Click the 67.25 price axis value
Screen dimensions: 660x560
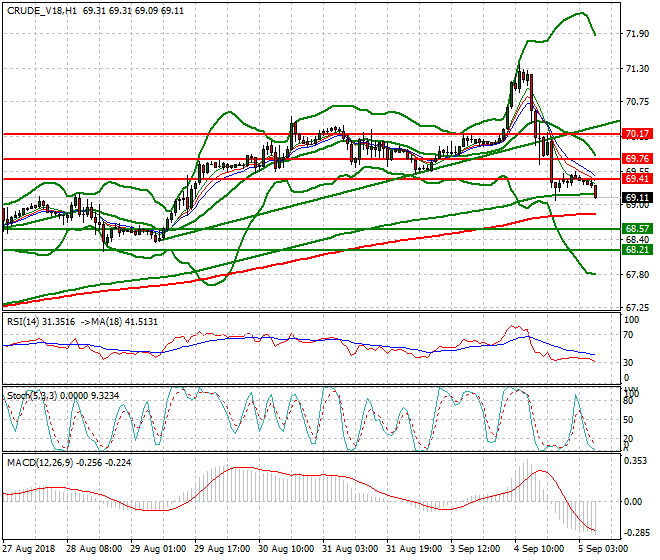[637, 308]
